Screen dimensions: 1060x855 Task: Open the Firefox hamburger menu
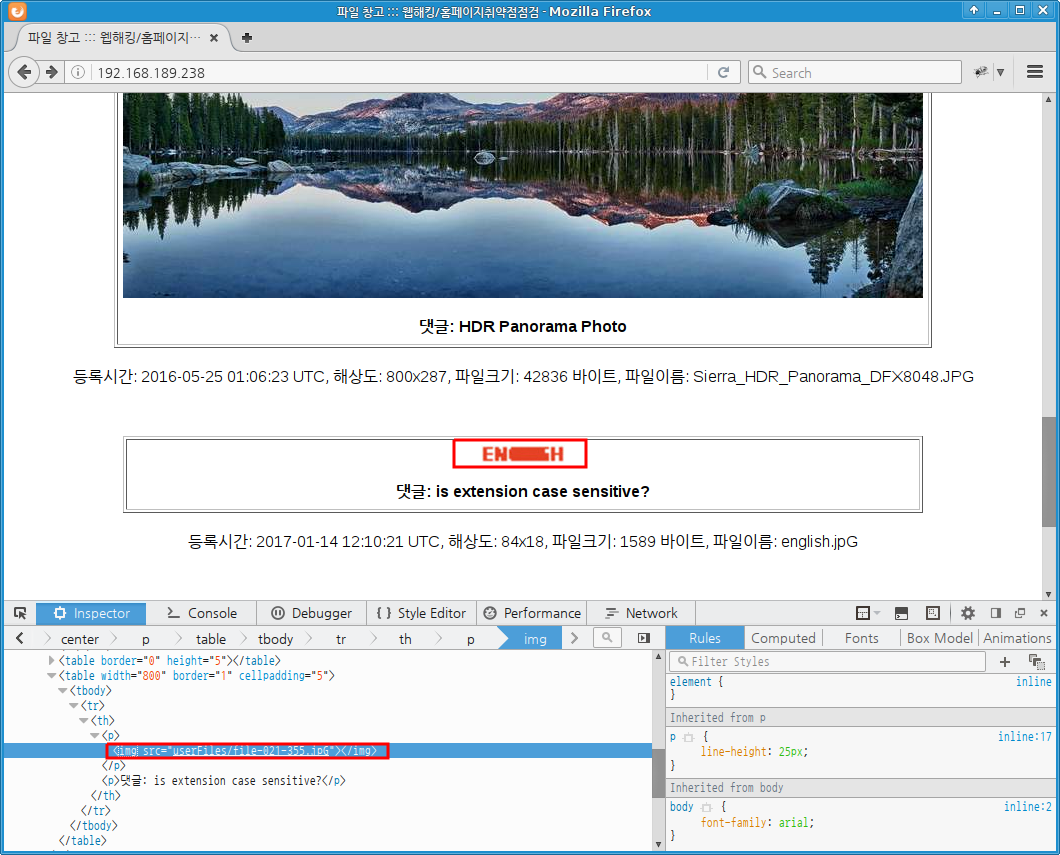point(1034,72)
